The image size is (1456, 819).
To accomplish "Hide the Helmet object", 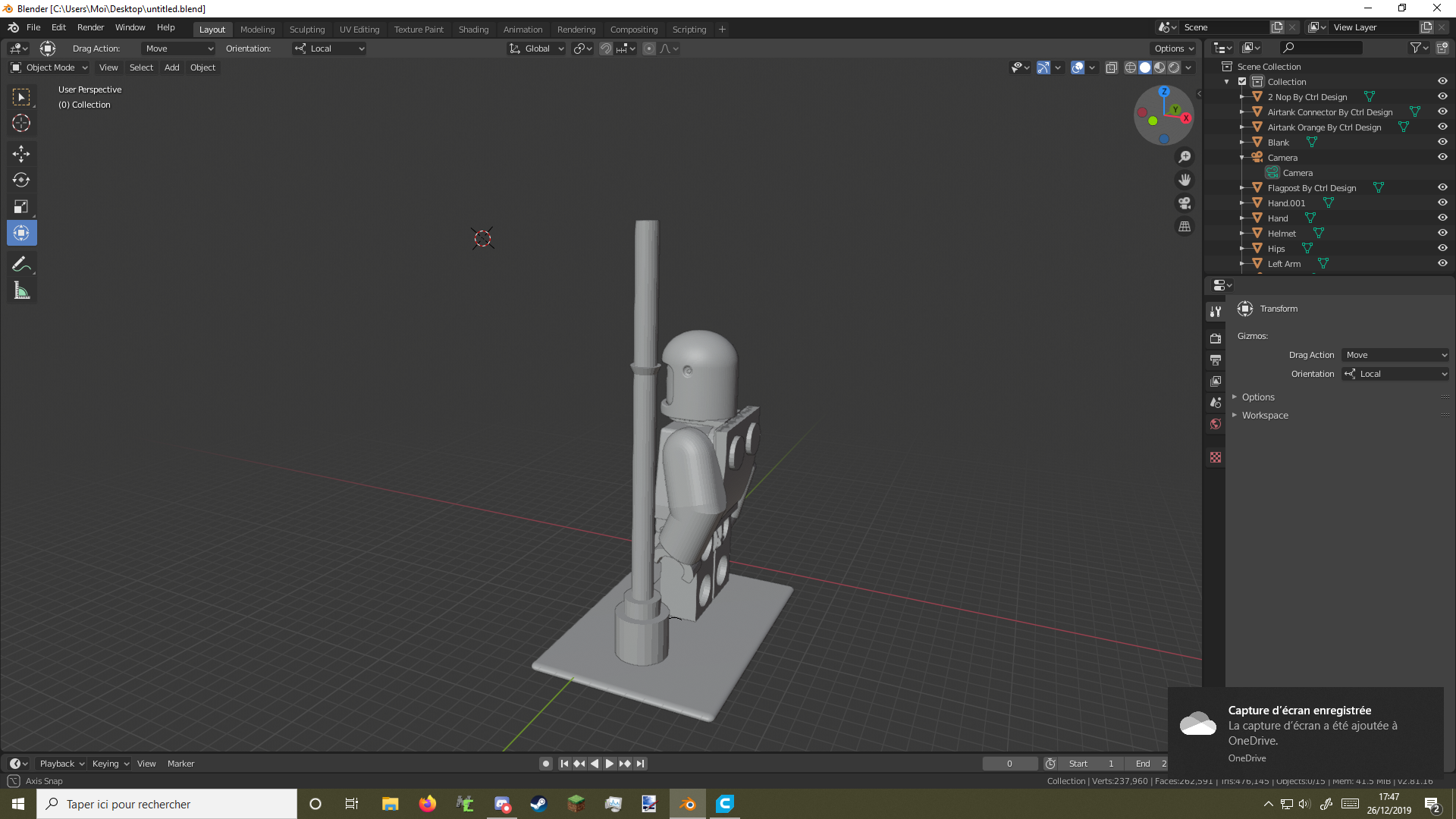I will pos(1442,233).
